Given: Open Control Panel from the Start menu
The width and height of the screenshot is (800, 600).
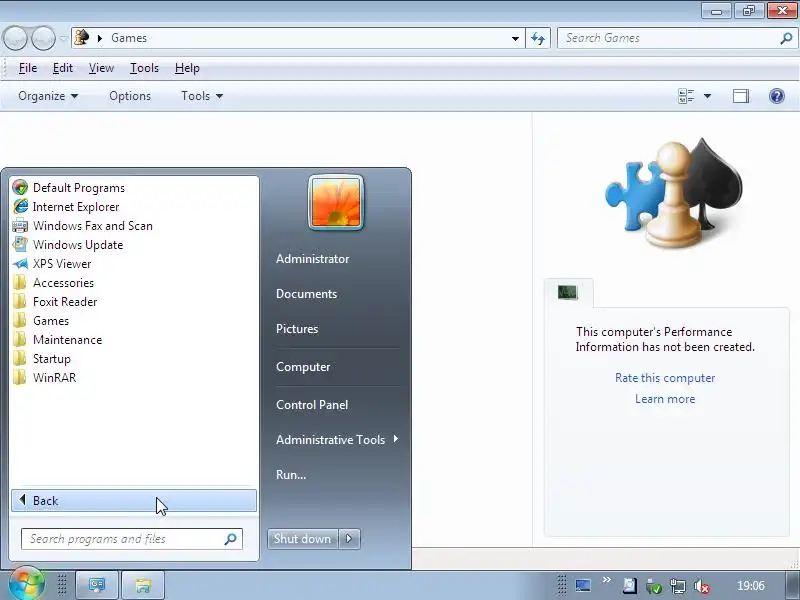Looking at the screenshot, I should (312, 405).
